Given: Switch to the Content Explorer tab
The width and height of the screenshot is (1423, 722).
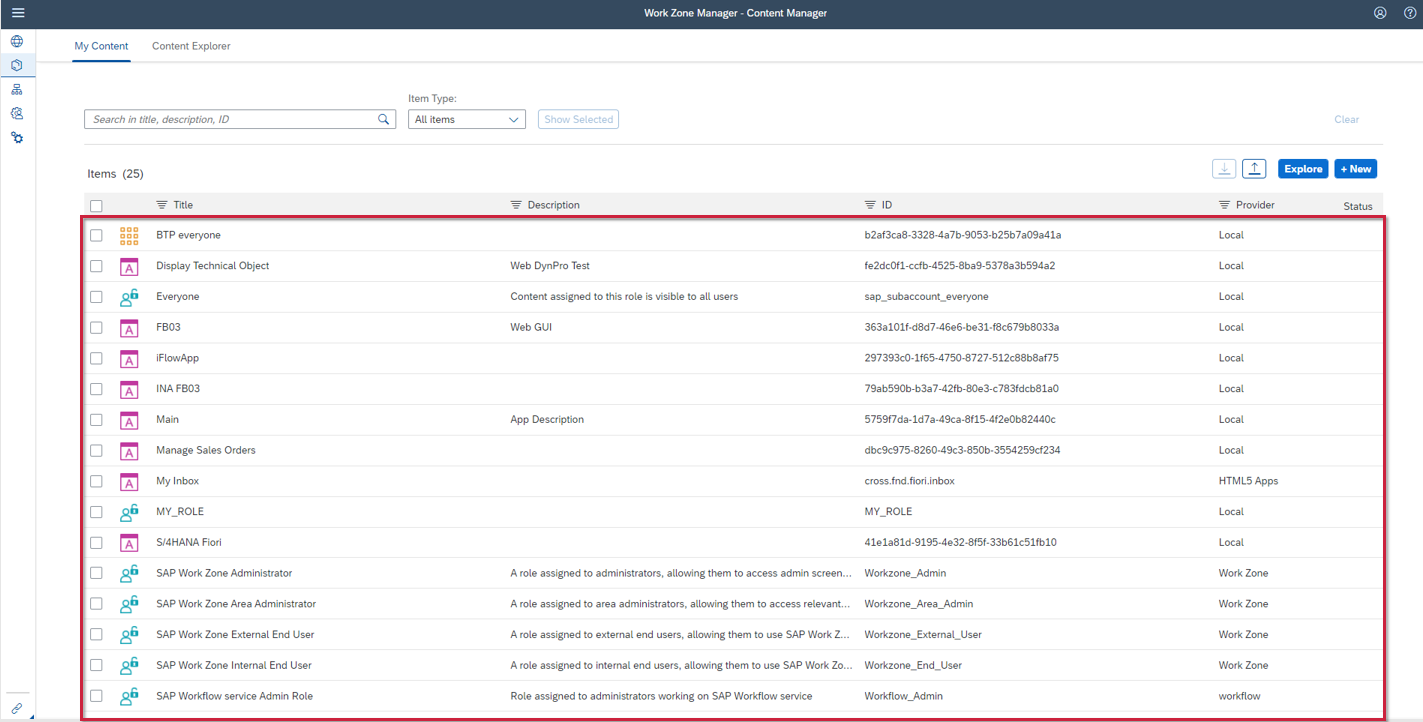Looking at the screenshot, I should (191, 46).
